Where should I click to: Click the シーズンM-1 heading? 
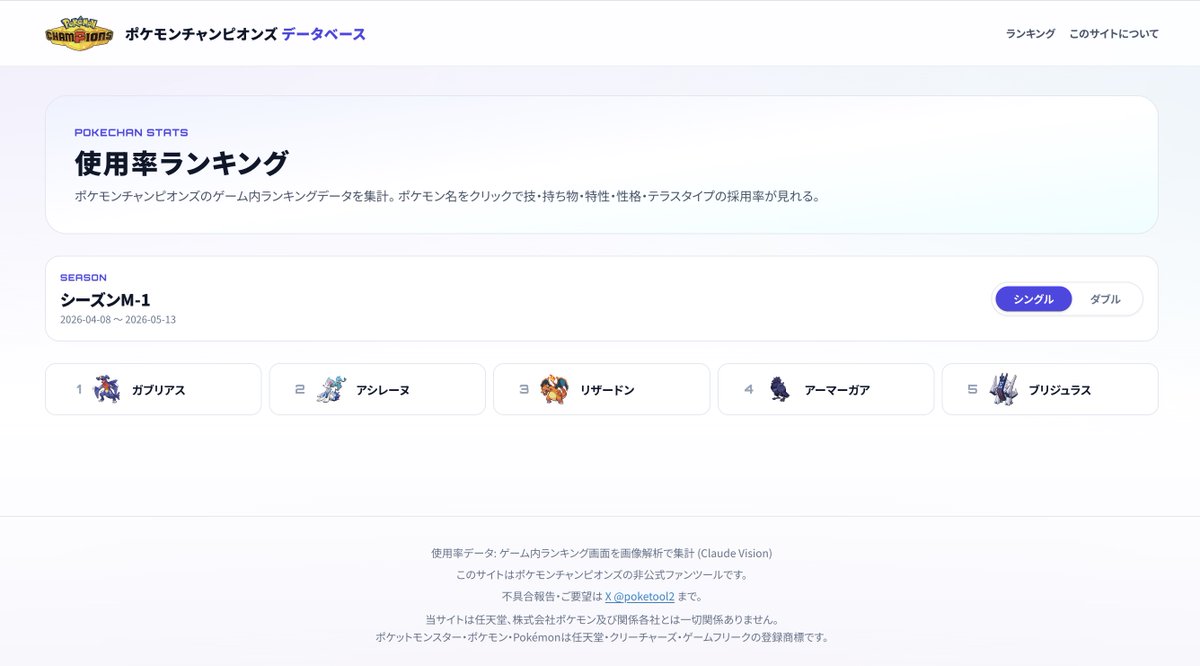pos(105,297)
